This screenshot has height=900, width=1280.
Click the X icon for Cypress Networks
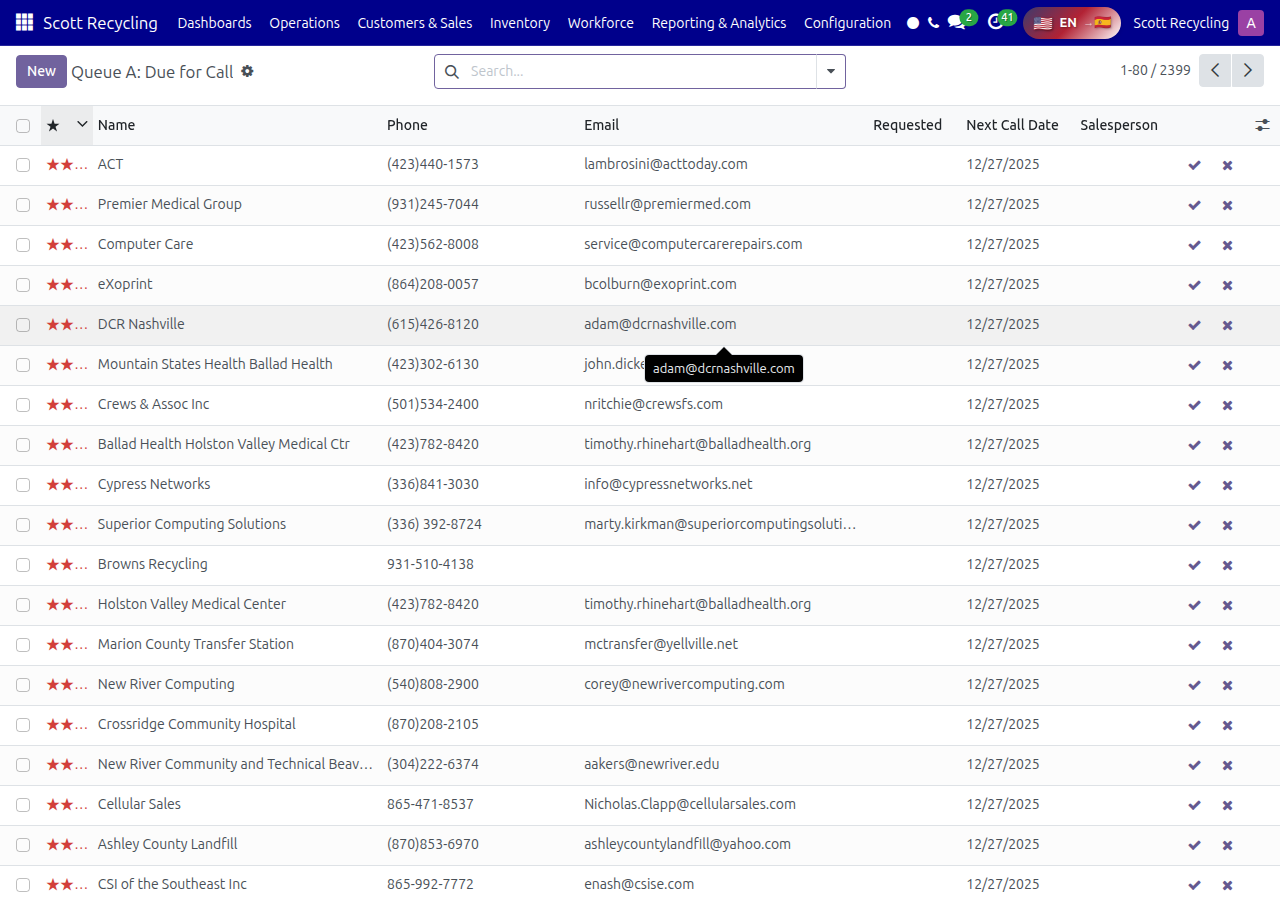(x=1227, y=485)
